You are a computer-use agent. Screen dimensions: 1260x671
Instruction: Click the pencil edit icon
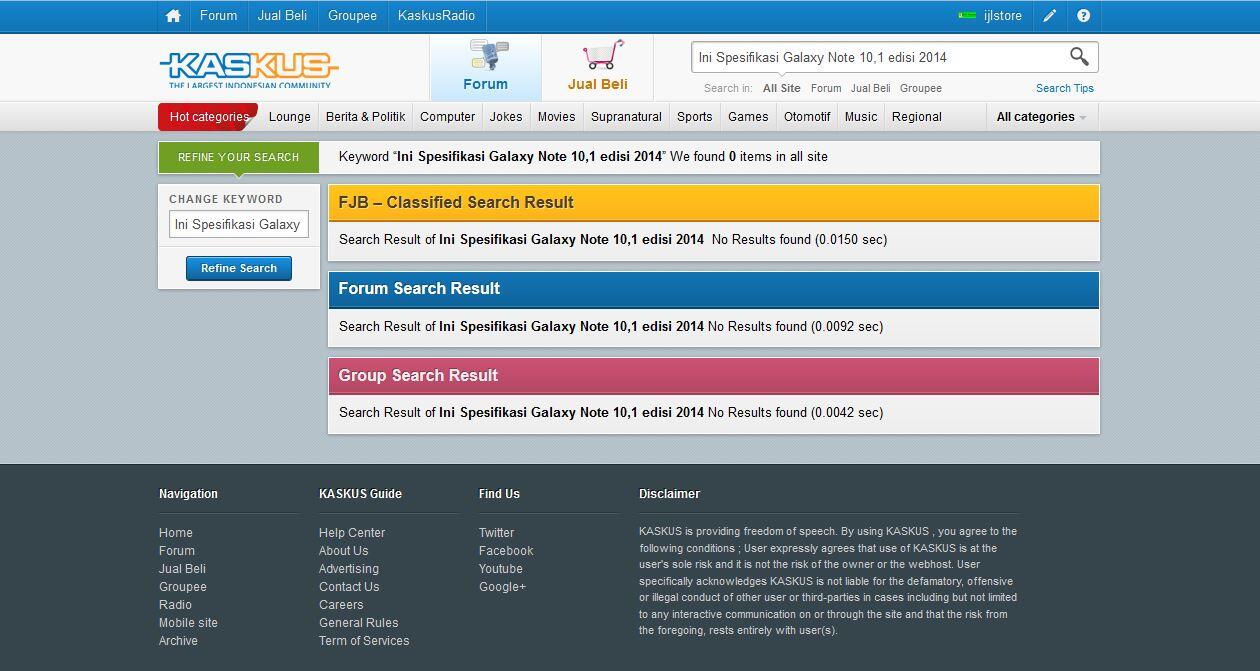(x=1049, y=16)
